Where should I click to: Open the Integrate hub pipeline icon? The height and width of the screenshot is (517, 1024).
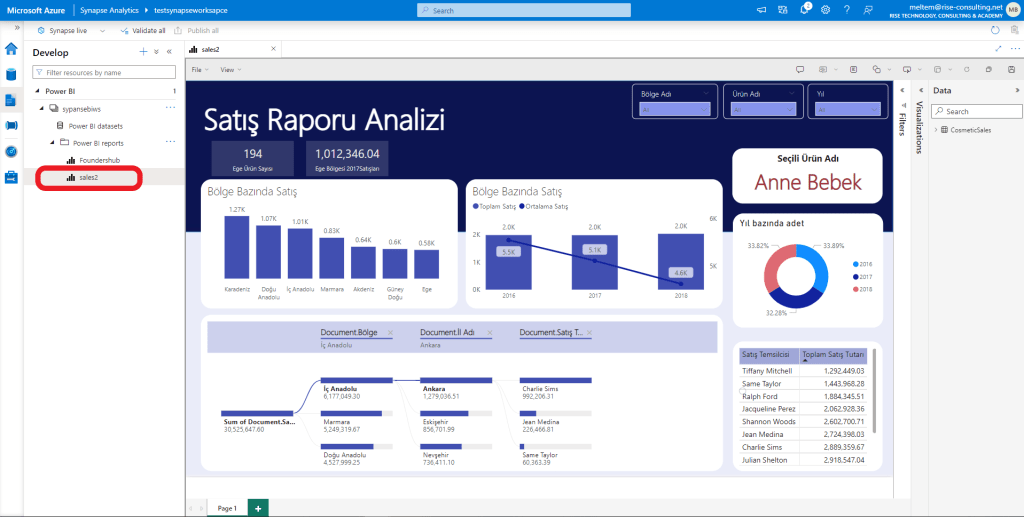click(11, 126)
